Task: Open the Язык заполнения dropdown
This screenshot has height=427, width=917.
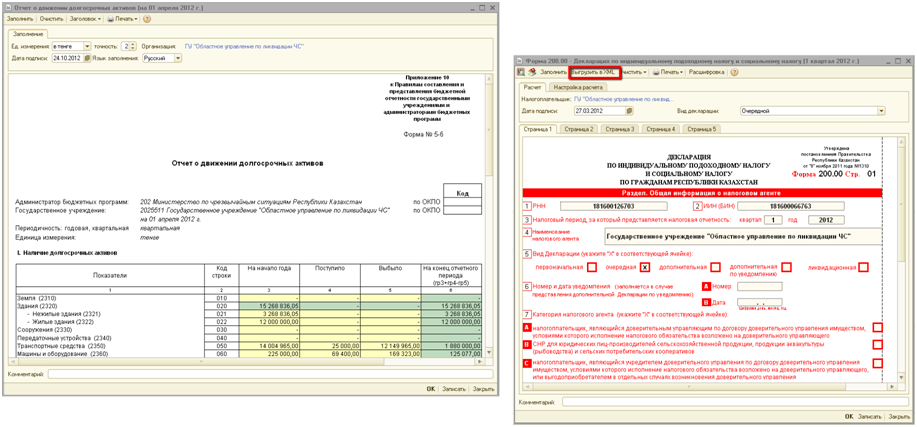Action: tap(178, 58)
